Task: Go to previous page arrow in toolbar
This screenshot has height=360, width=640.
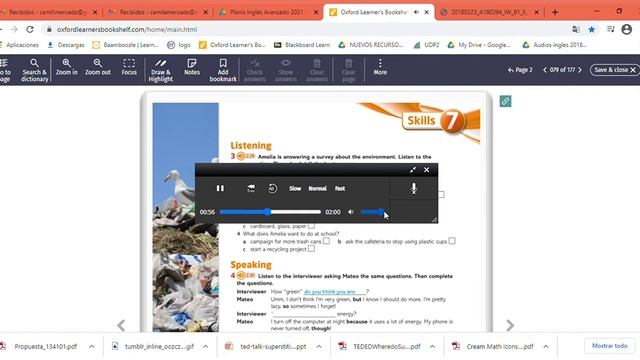Action: click(x=544, y=70)
